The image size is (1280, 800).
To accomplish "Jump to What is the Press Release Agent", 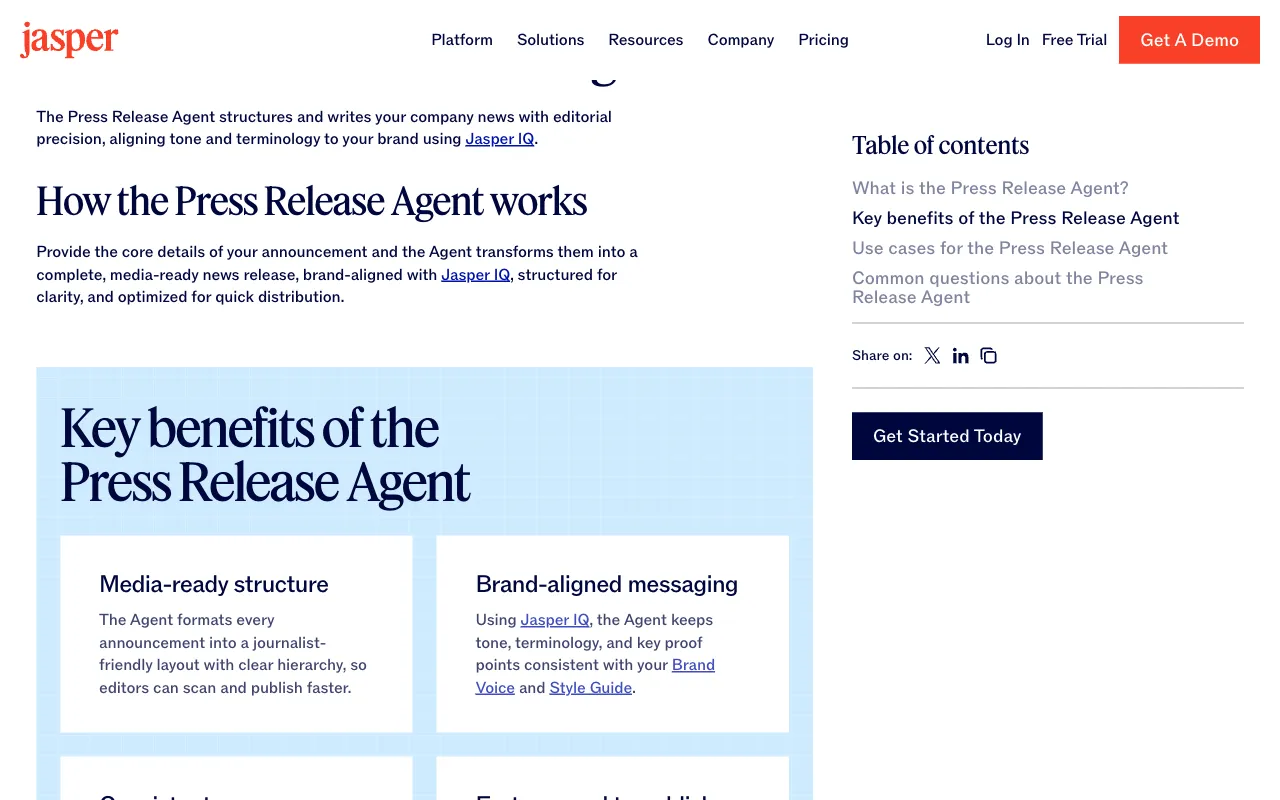I will pyautogui.click(x=990, y=188).
